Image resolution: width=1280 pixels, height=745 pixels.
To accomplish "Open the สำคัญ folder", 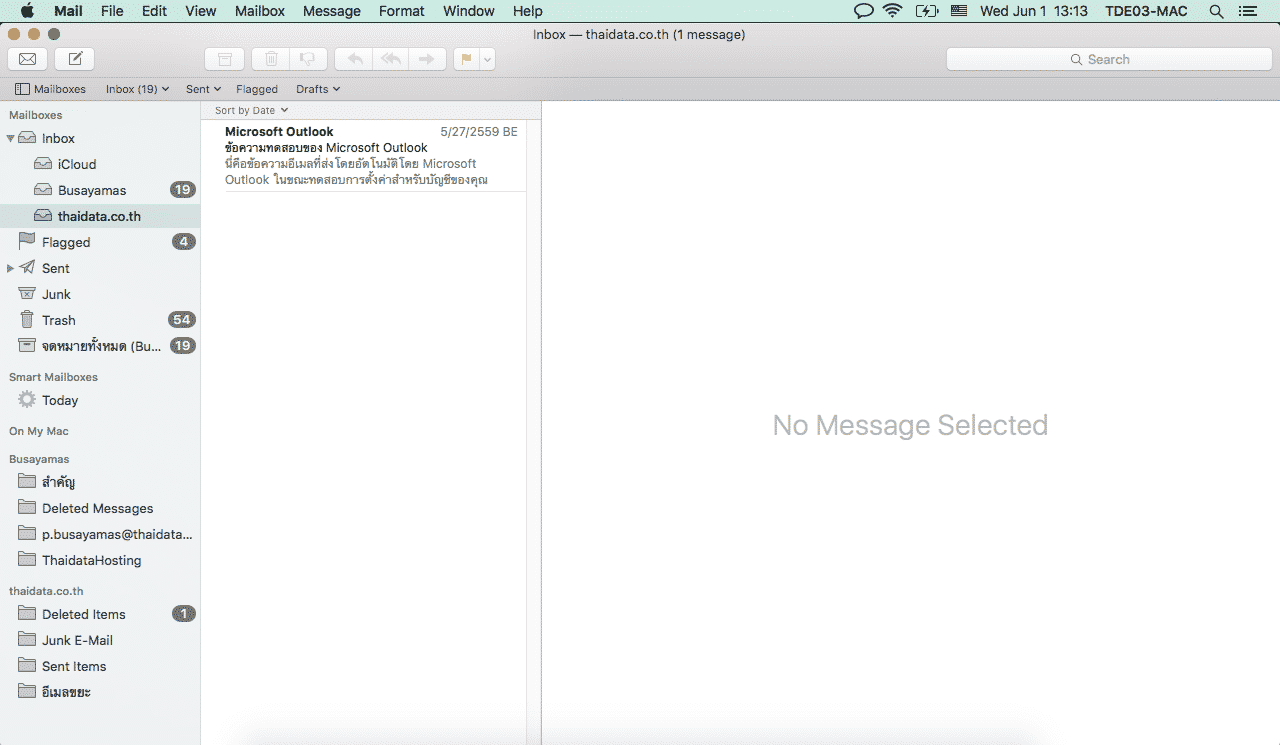I will click(x=100, y=482).
